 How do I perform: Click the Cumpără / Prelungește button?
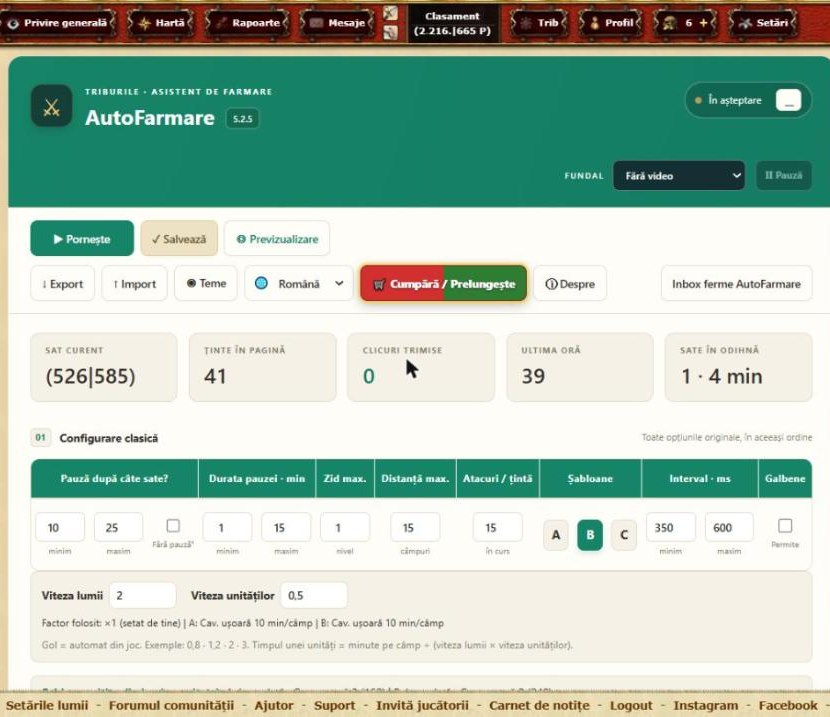[444, 284]
